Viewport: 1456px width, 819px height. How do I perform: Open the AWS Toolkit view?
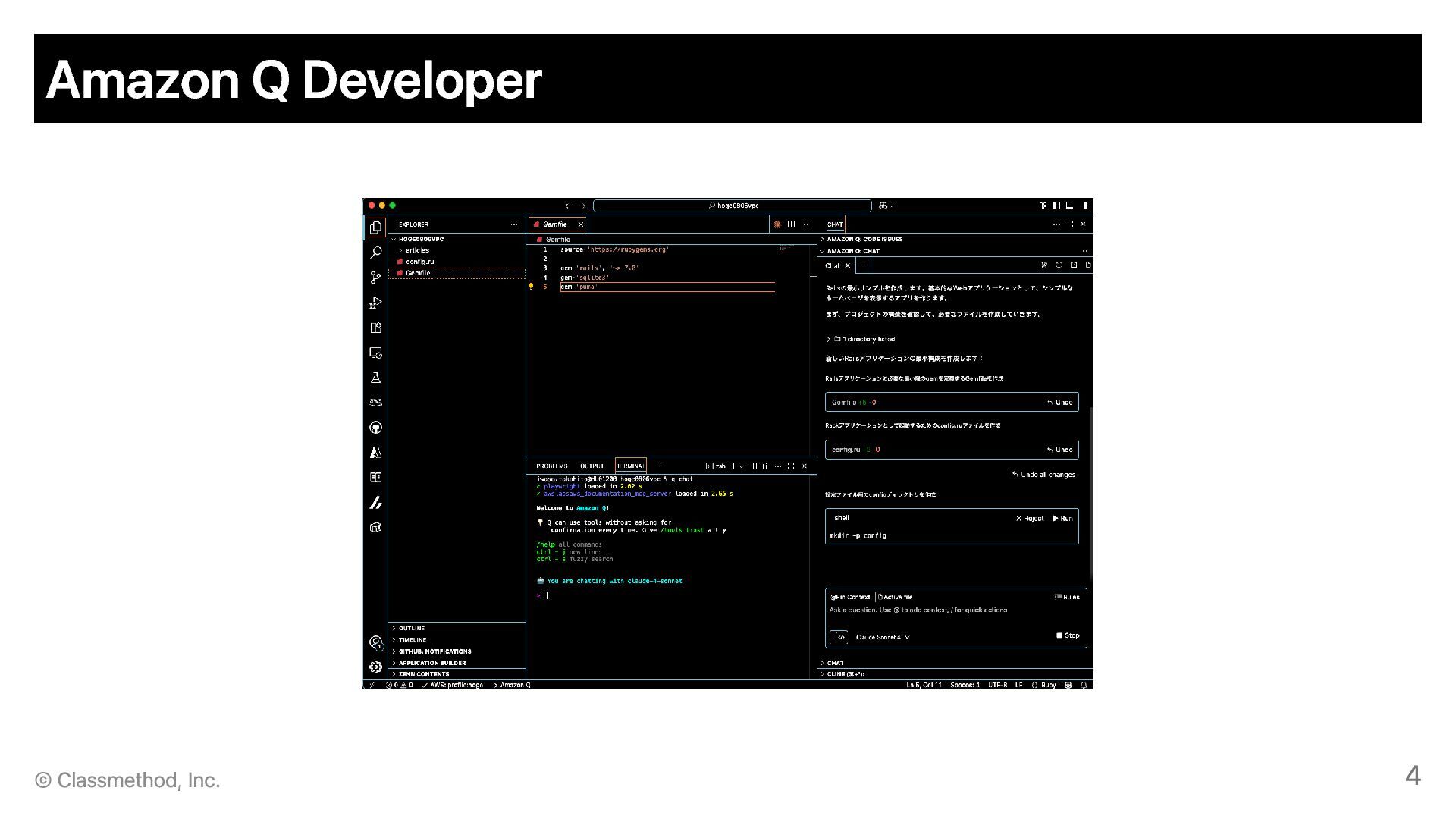coord(375,402)
